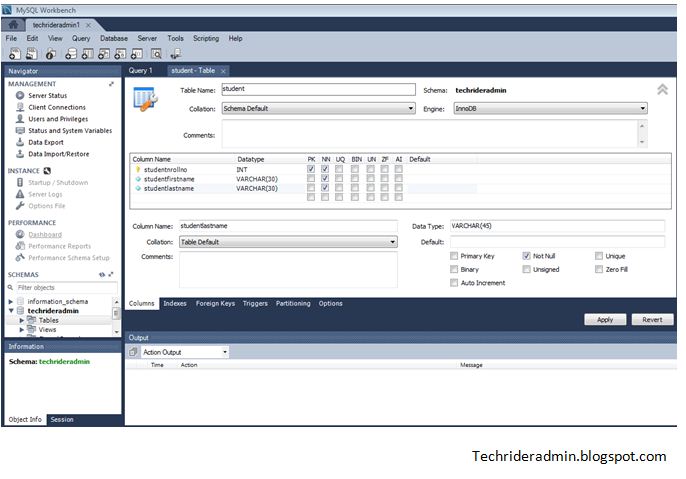Viewport: 686px width, 479px height.
Task: Click the Home tab icon
Action: click(14, 25)
